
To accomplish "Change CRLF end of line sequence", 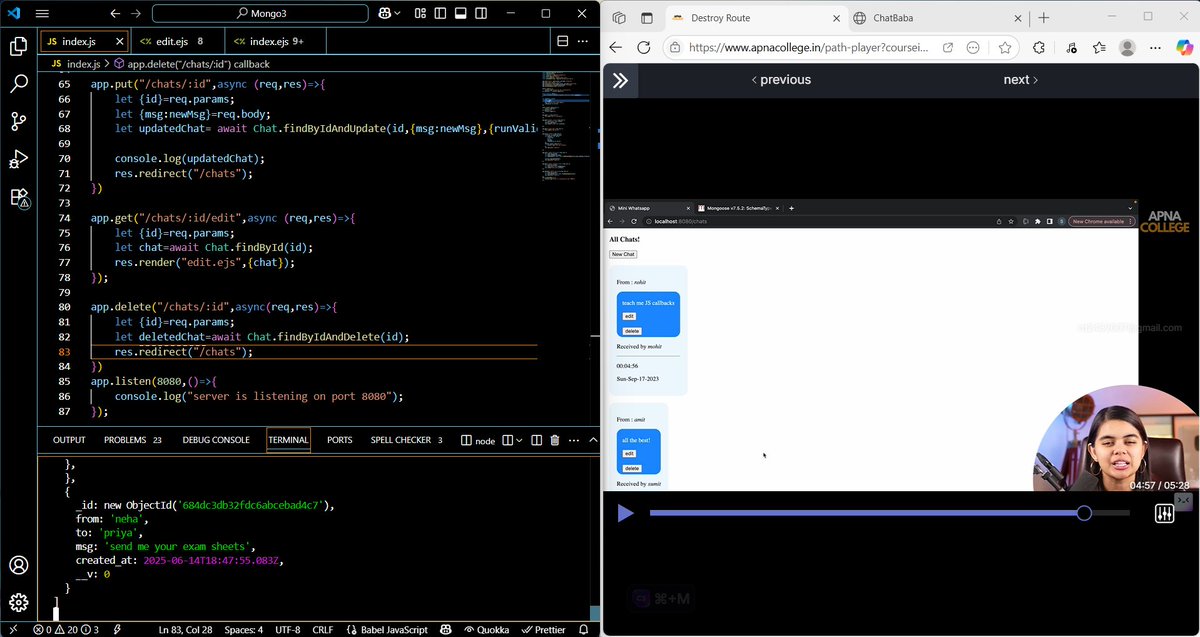I will [322, 629].
